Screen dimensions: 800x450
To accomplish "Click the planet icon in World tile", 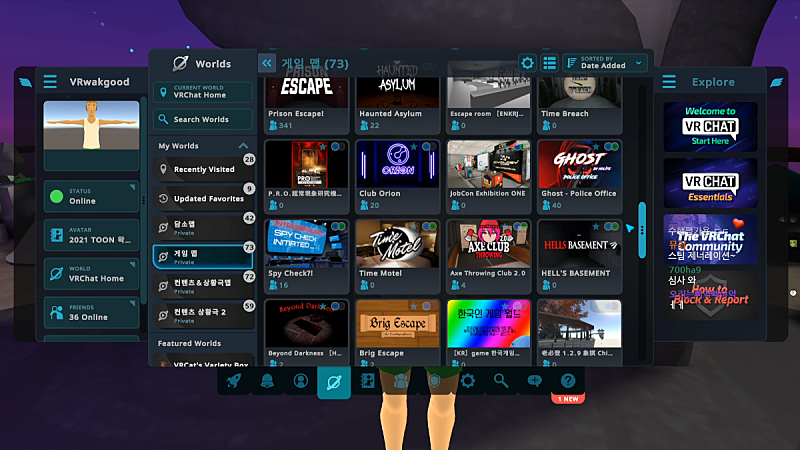I will pos(56,274).
